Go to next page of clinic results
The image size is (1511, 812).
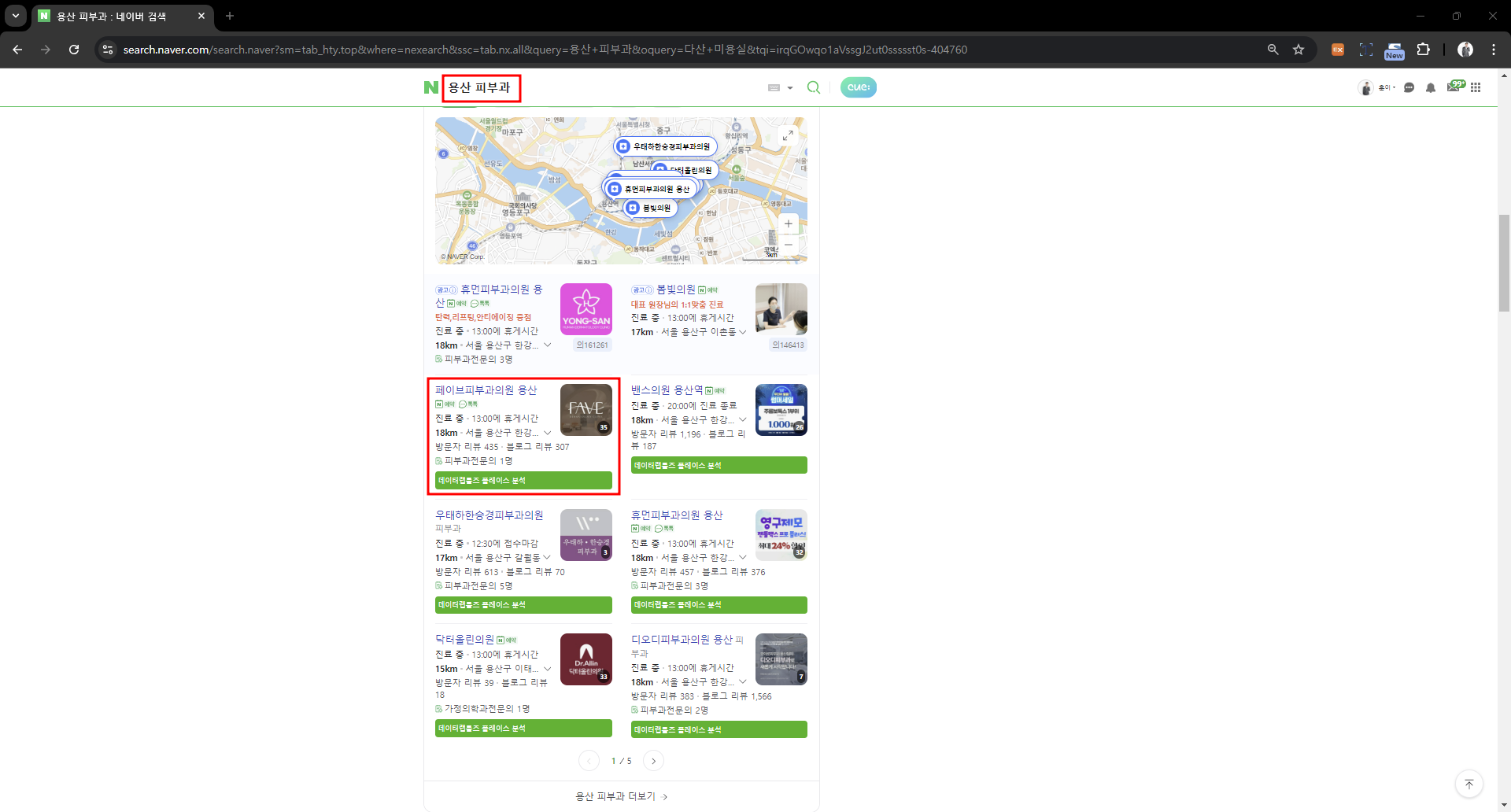pos(653,761)
